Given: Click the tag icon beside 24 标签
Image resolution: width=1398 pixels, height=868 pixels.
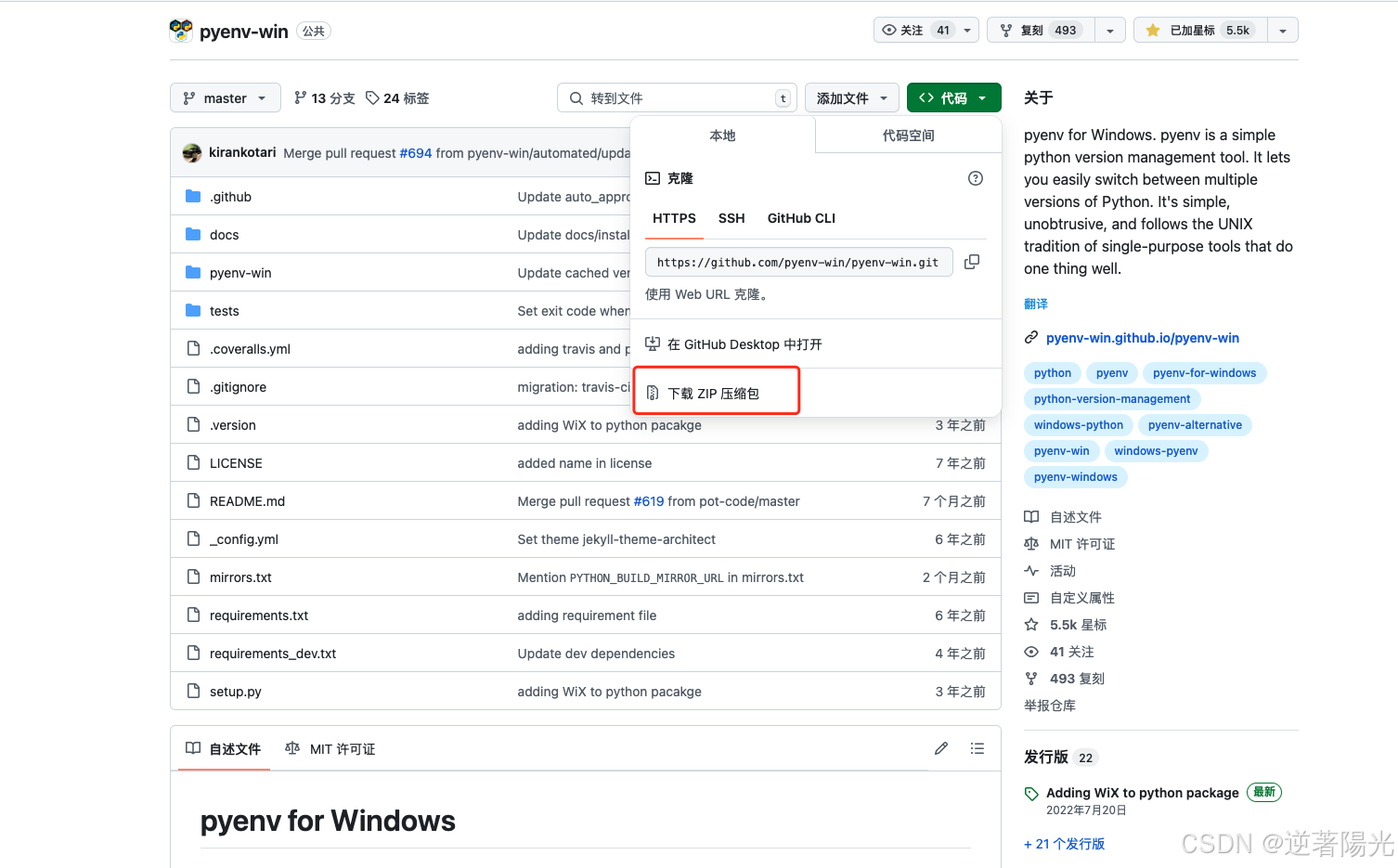Looking at the screenshot, I should (372, 97).
